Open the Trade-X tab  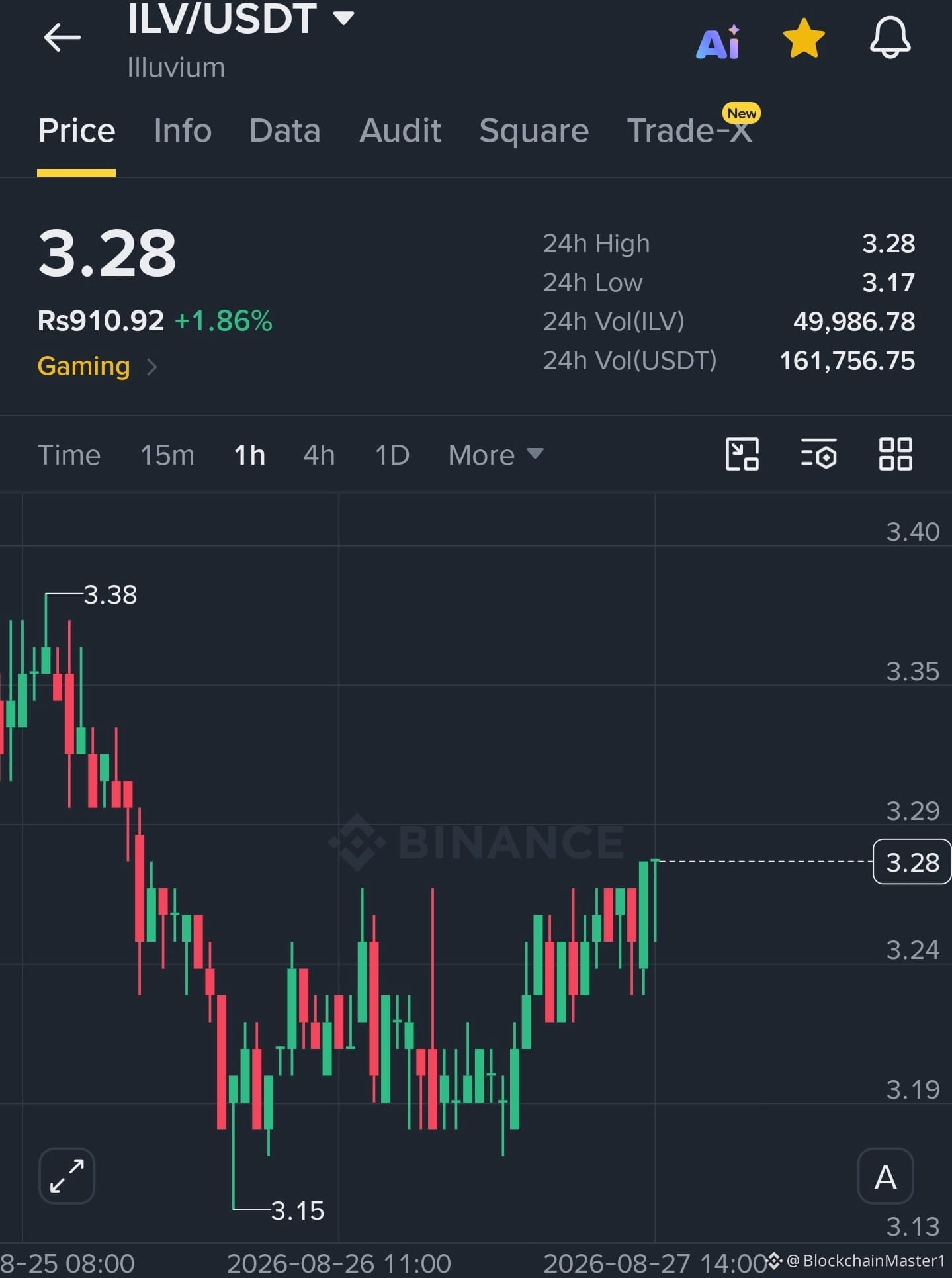point(689,130)
